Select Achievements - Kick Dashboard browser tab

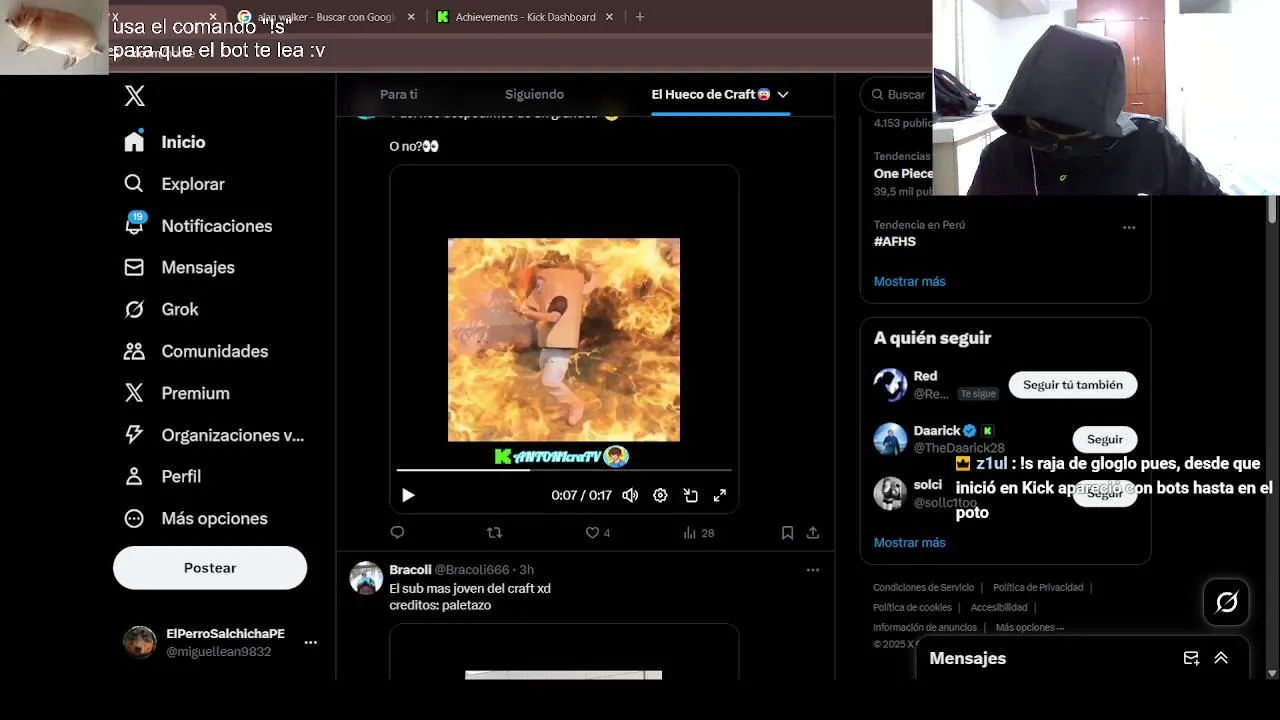click(x=525, y=17)
